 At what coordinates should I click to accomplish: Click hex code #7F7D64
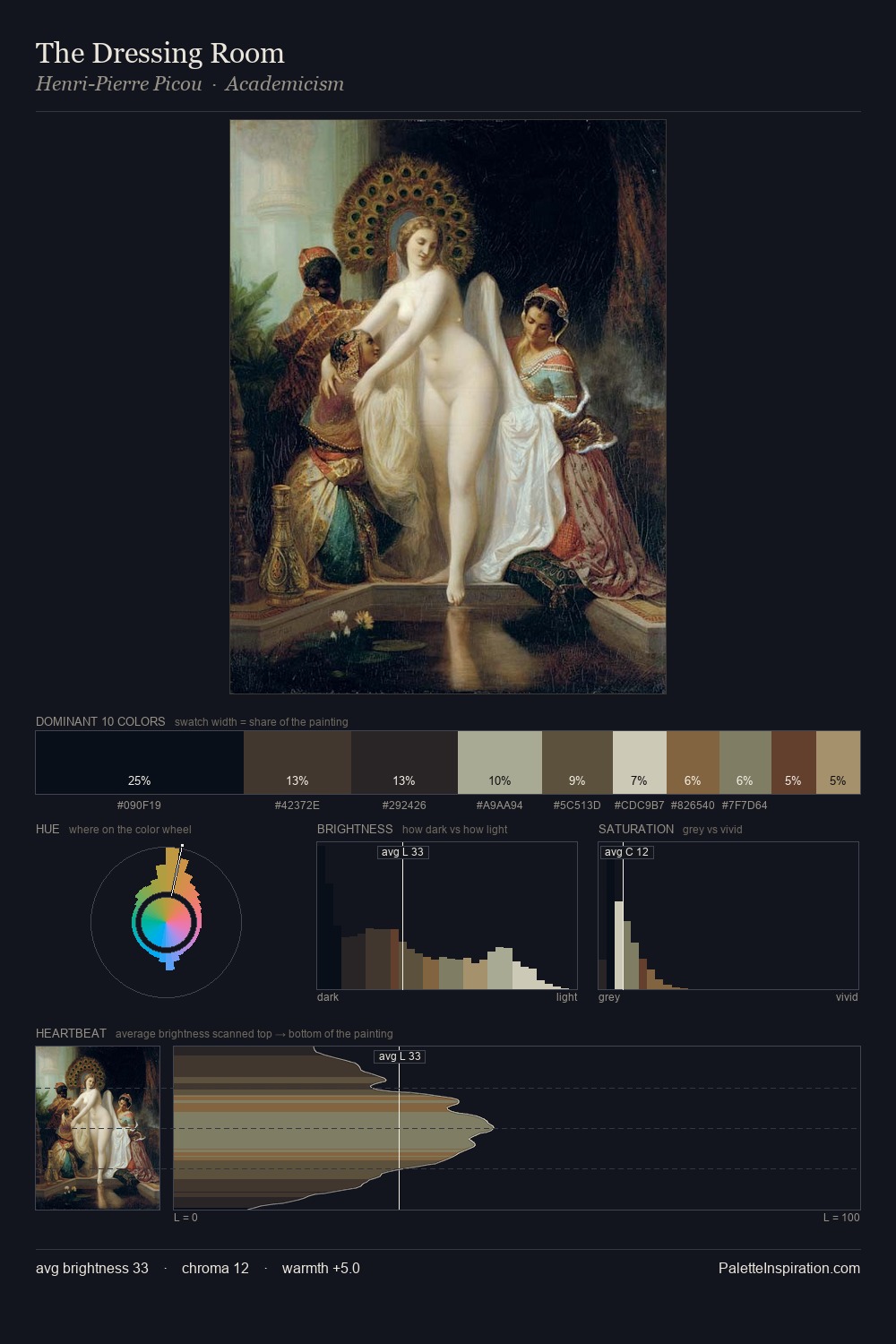click(x=745, y=806)
